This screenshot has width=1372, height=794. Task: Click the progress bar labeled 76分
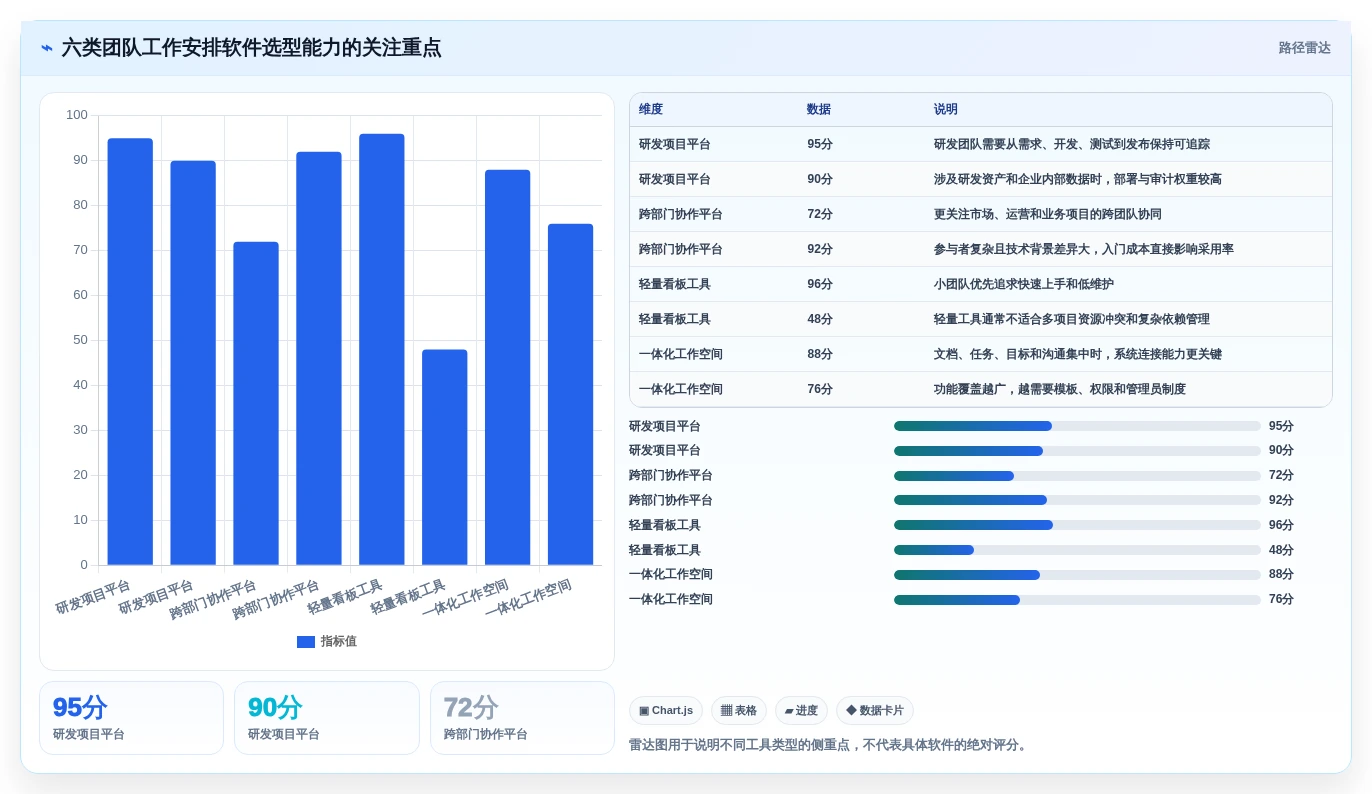pos(1077,600)
